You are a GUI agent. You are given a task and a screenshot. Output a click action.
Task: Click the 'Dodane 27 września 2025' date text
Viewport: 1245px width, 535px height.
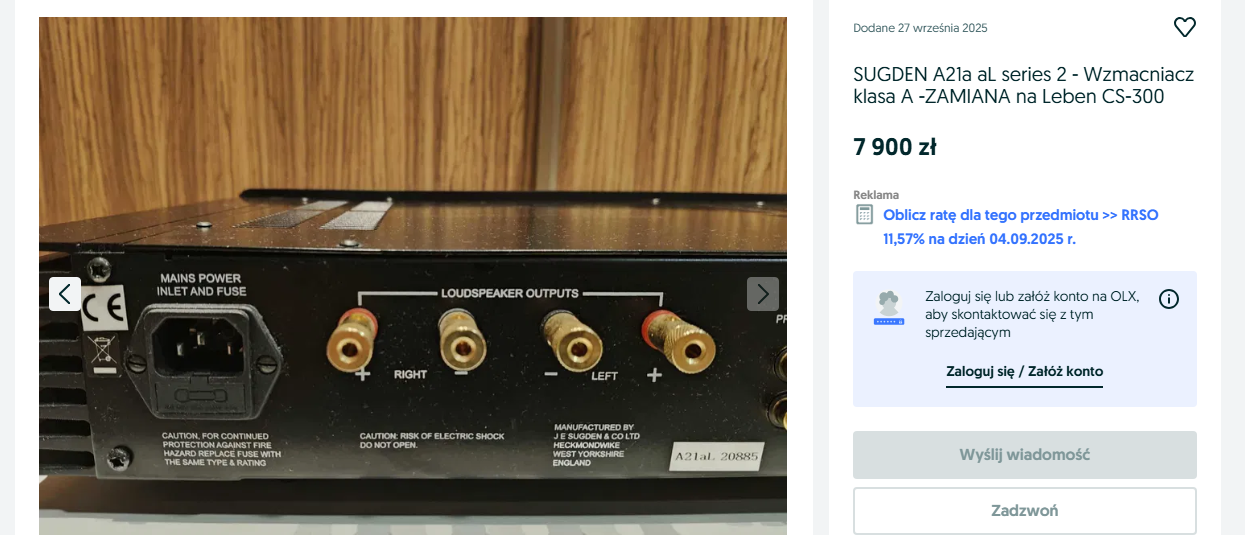click(920, 28)
